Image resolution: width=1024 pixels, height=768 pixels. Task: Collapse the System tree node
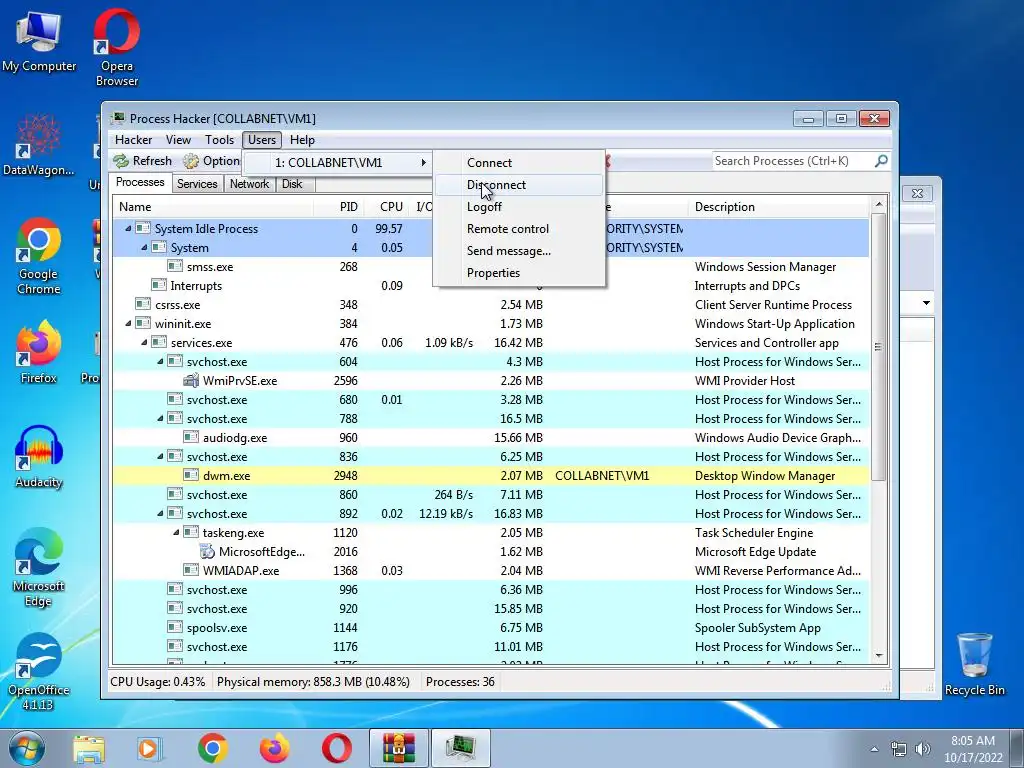[144, 248]
